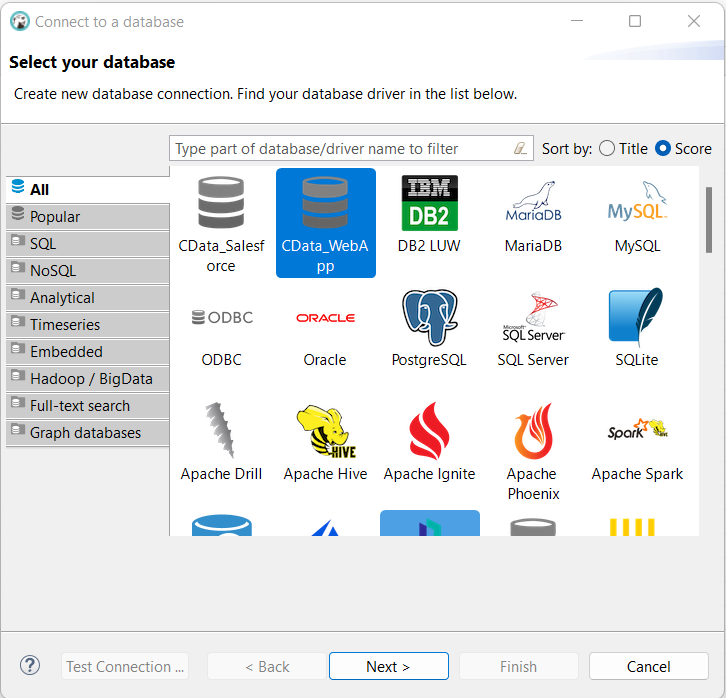Sort drivers by Score
The image size is (726, 698).
[x=663, y=149]
